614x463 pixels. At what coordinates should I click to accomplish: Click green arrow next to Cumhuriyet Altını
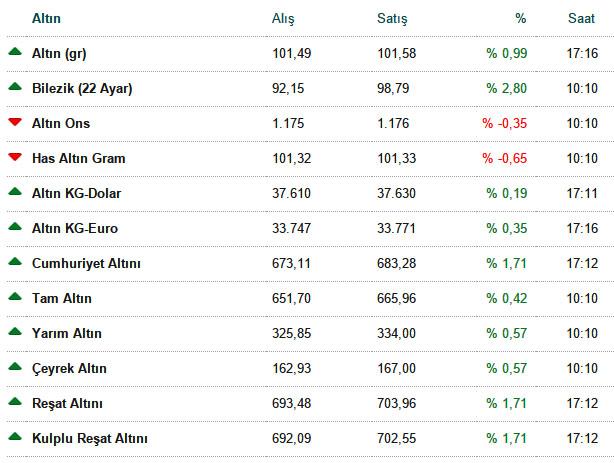pyautogui.click(x=15, y=261)
